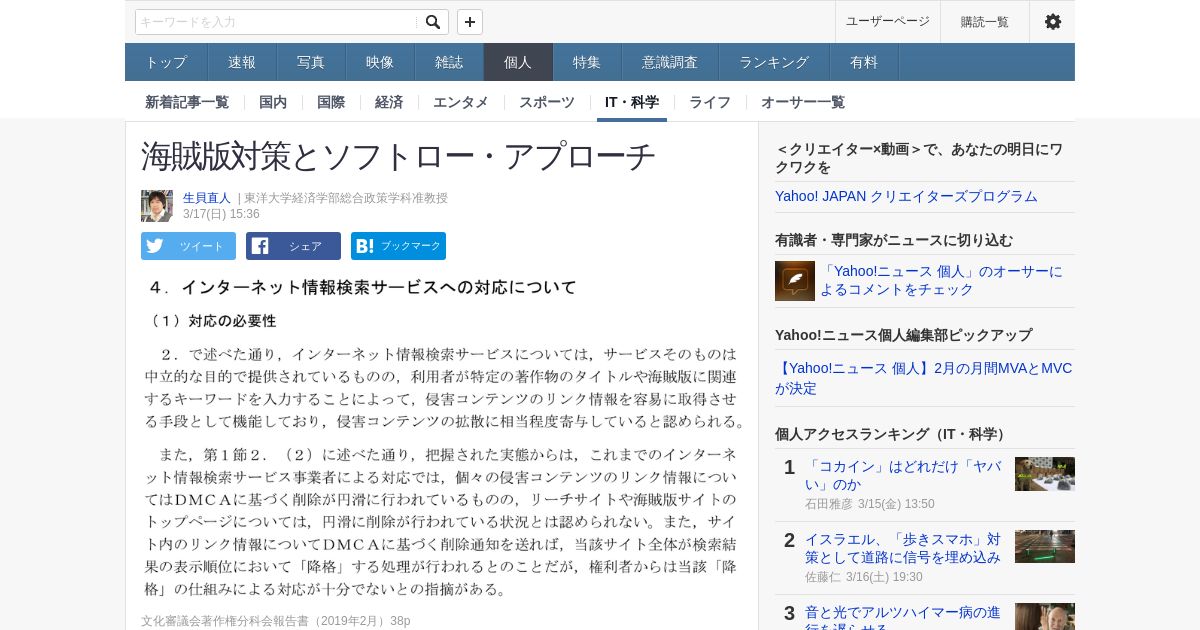Share the article via the Facebook button
This screenshot has height=630, width=1200.
click(x=293, y=246)
